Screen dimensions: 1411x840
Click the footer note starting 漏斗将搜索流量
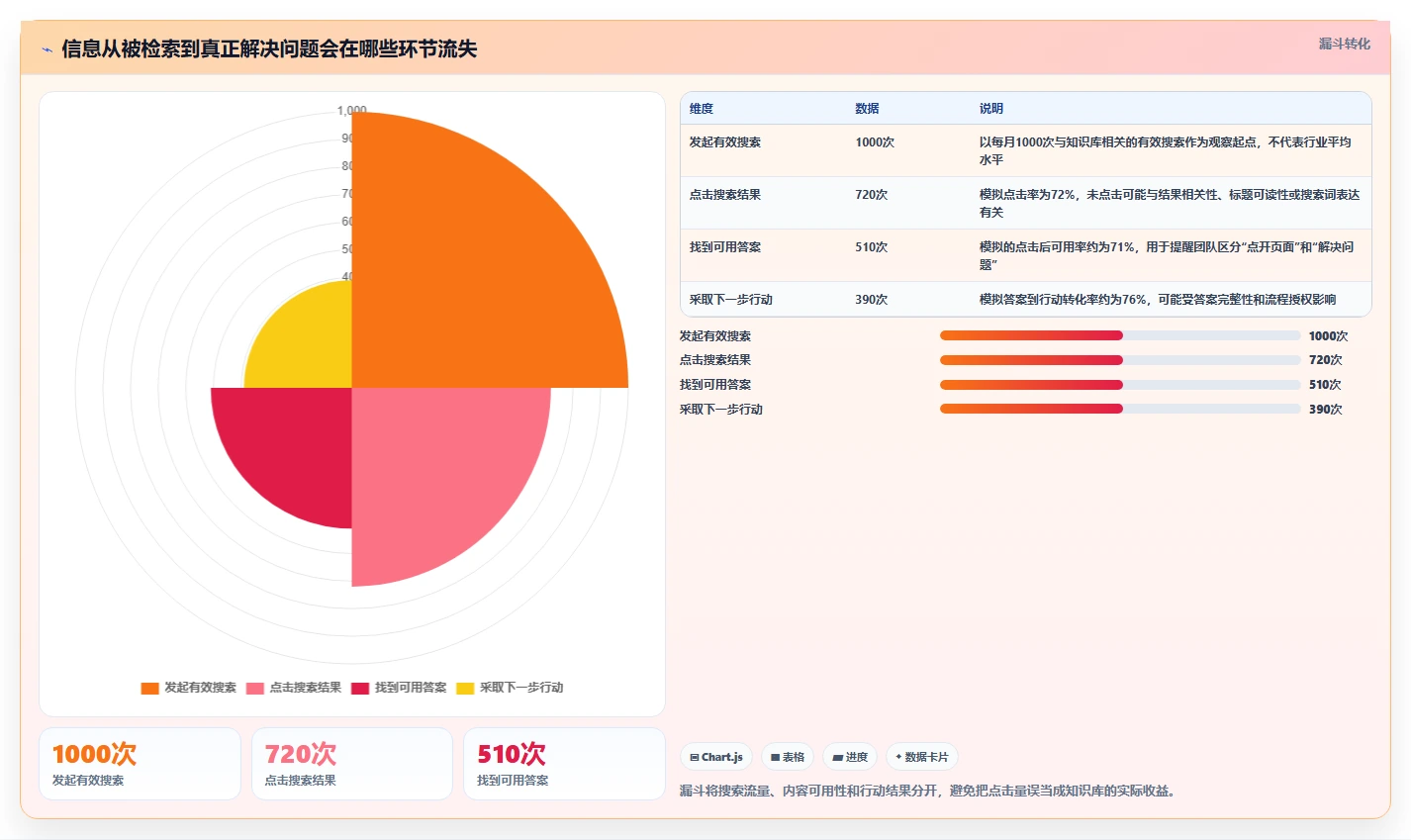(x=927, y=792)
